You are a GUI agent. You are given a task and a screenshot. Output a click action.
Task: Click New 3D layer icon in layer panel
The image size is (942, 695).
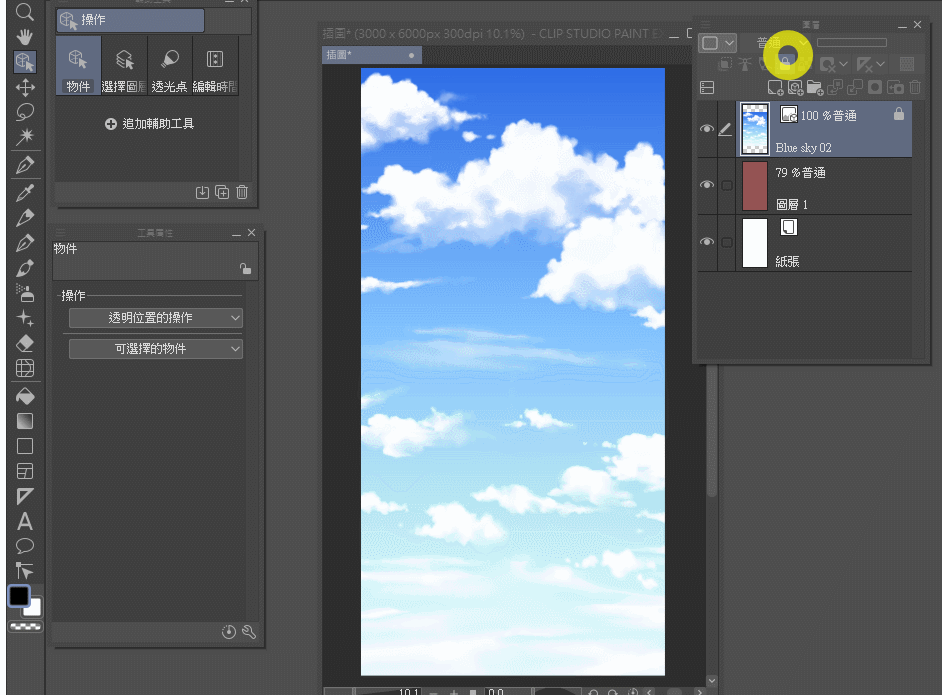[x=795, y=88]
